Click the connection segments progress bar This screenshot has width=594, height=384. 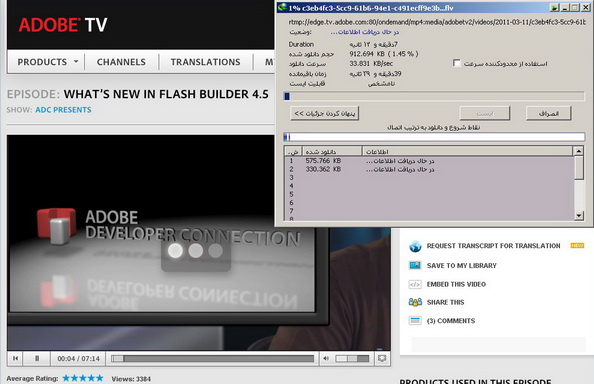click(x=434, y=137)
